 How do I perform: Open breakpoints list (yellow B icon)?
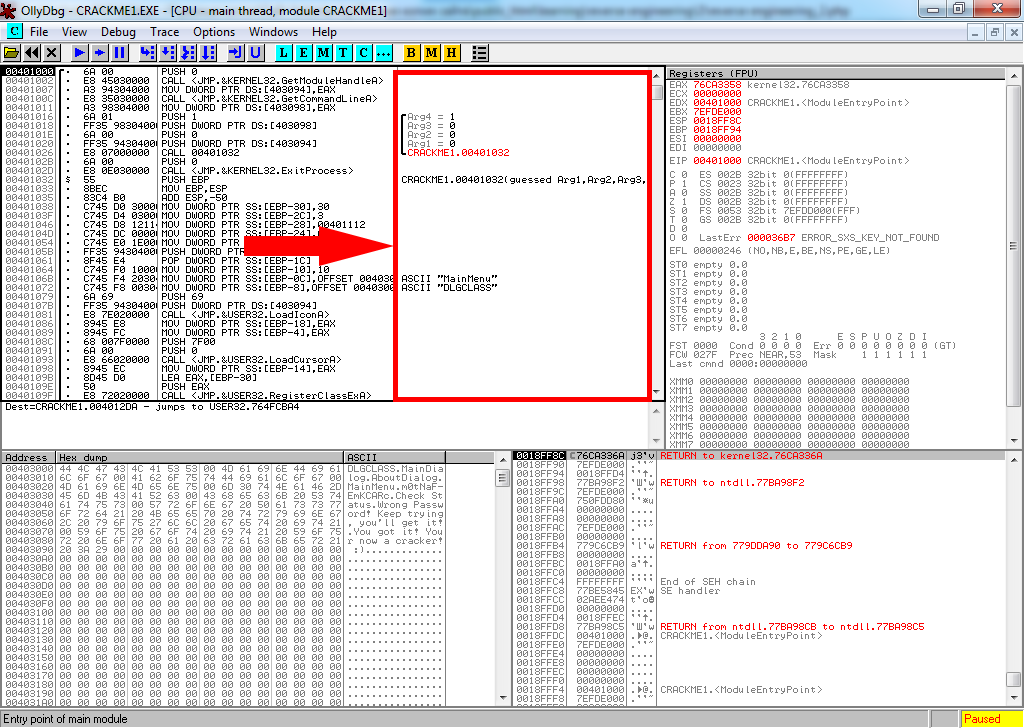click(x=411, y=52)
